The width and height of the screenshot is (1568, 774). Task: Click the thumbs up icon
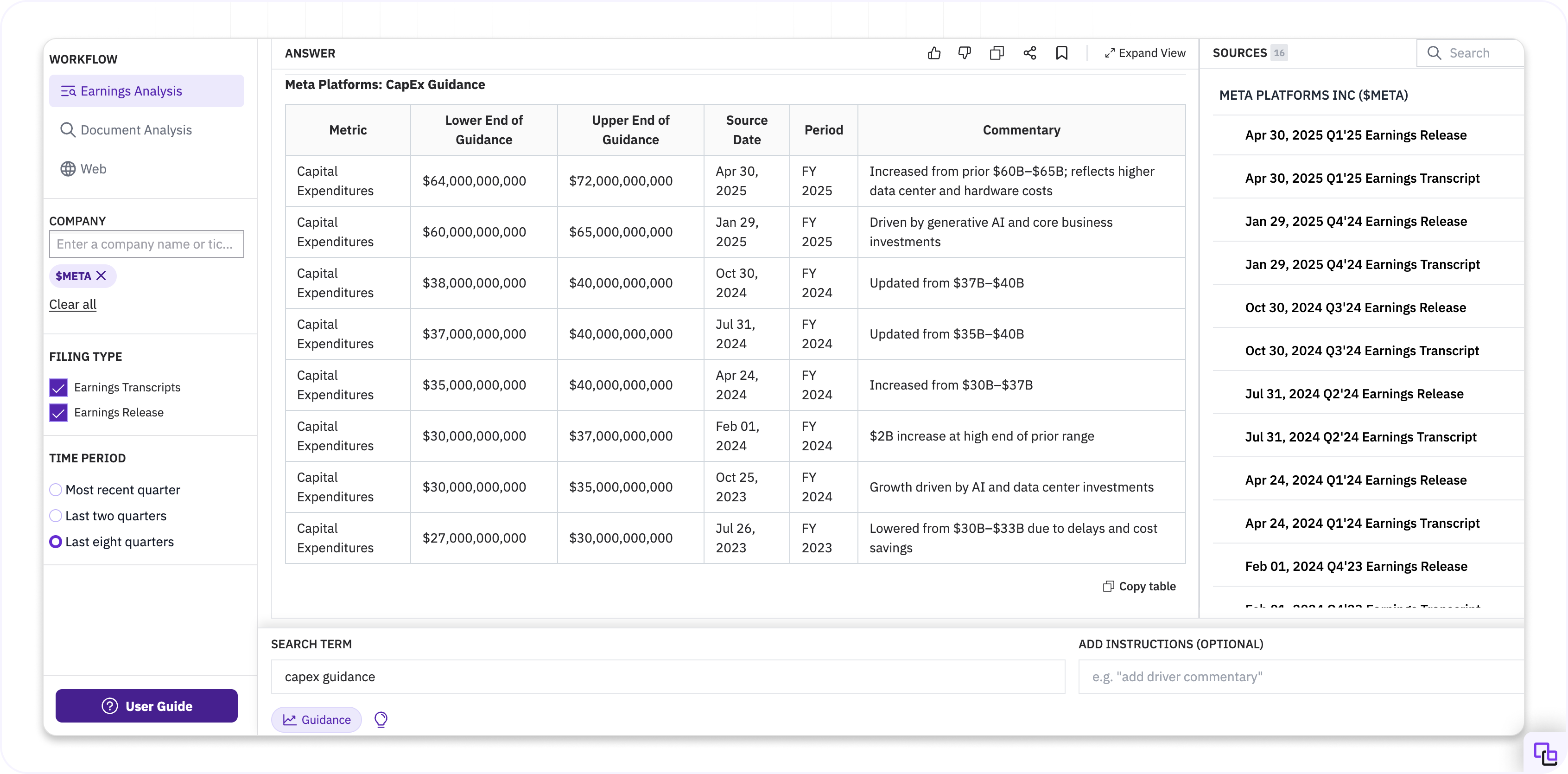point(934,53)
